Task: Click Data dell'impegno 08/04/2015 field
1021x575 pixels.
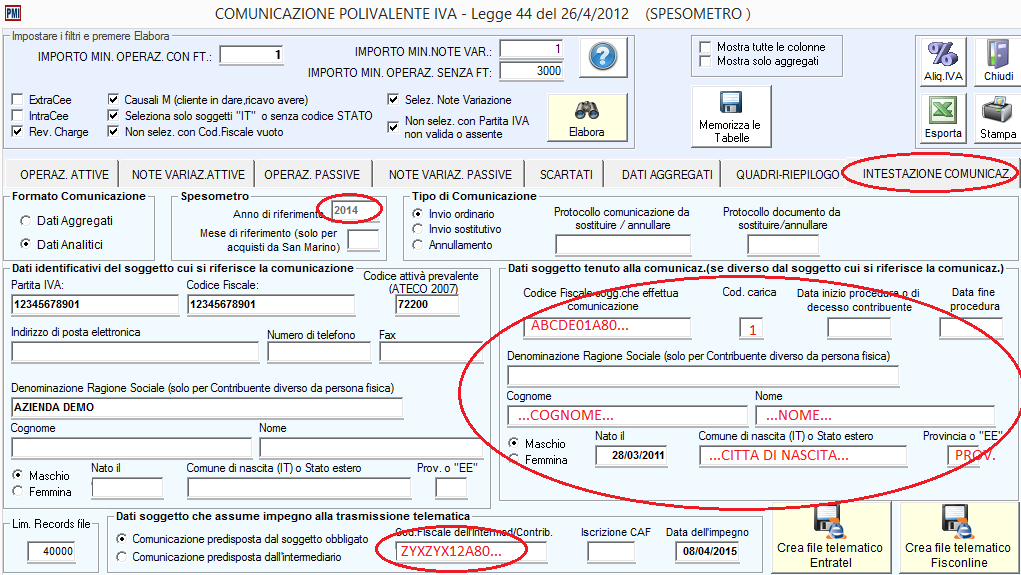Action: coord(708,552)
